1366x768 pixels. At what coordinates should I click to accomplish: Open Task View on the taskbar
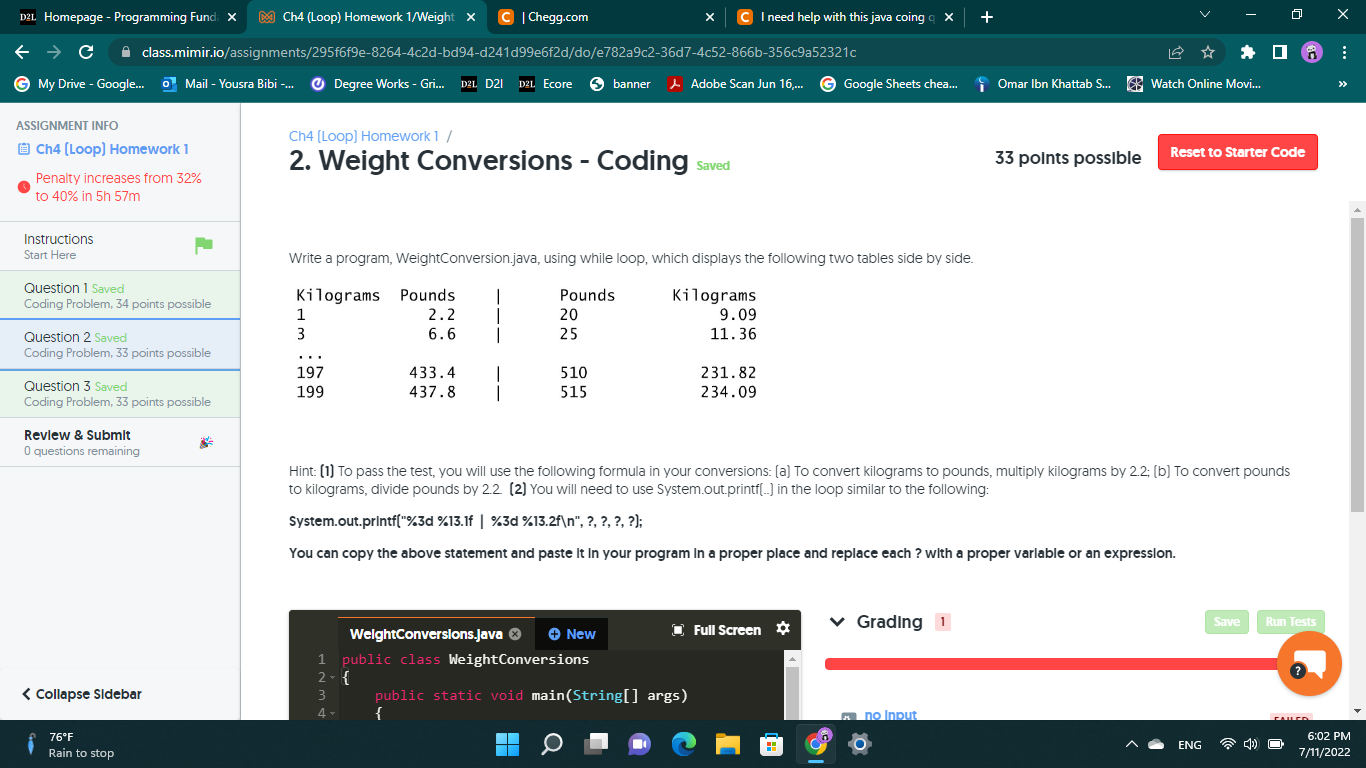click(x=597, y=744)
